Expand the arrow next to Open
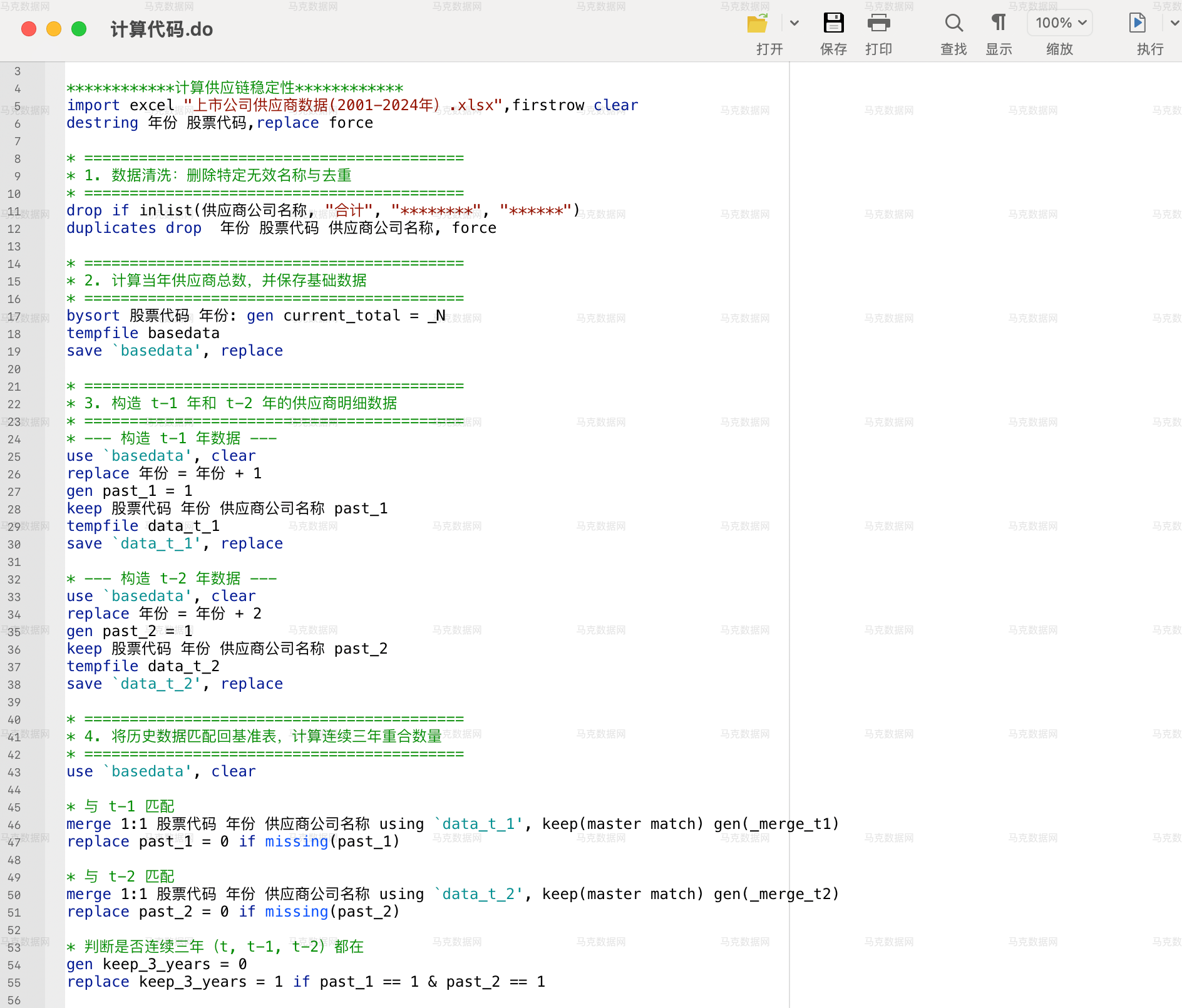 pyautogui.click(x=794, y=24)
